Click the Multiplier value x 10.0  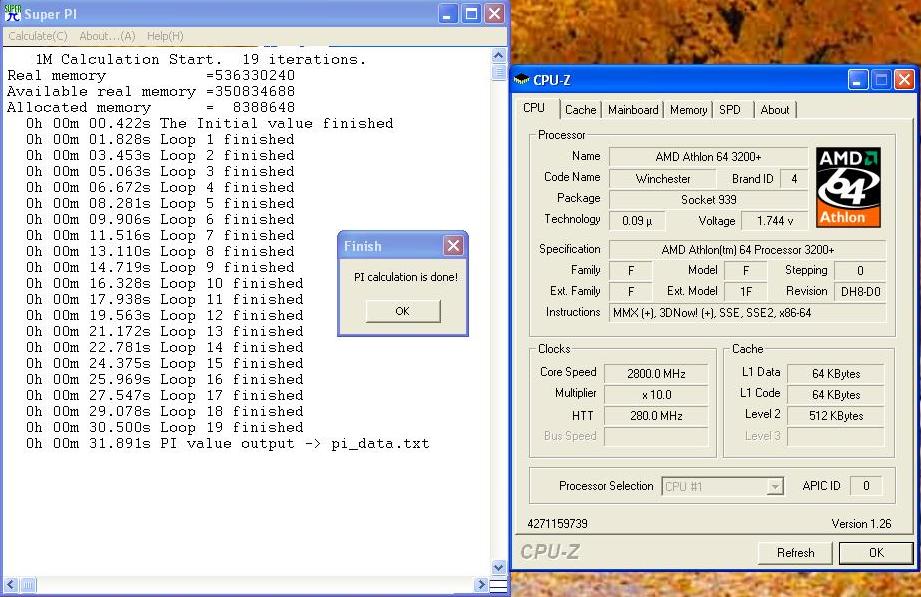[656, 395]
